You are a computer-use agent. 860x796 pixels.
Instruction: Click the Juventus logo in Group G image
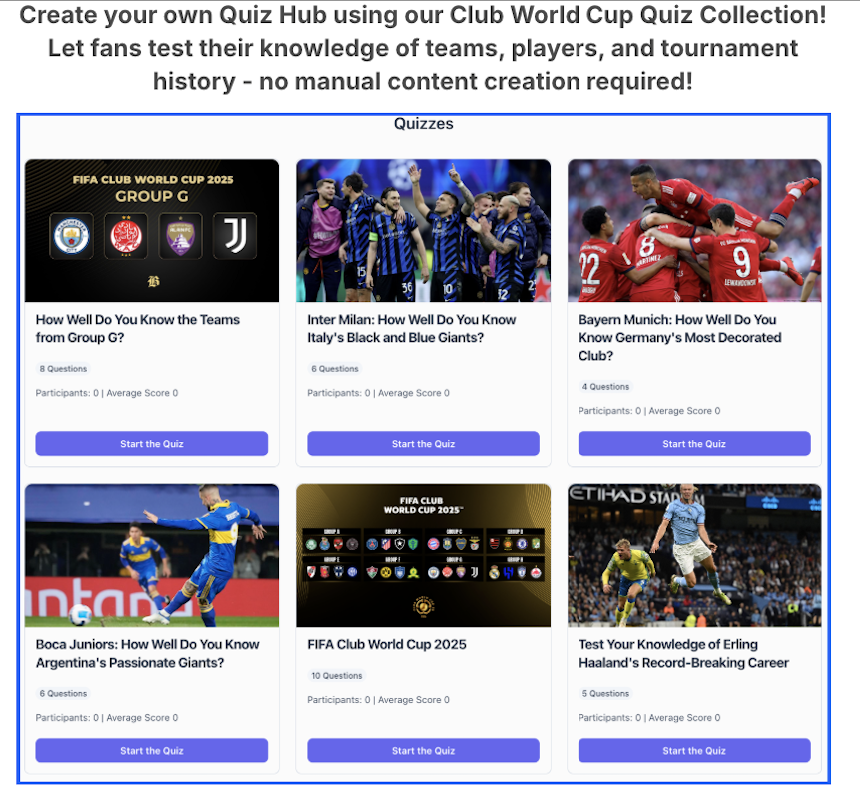[x=235, y=236]
